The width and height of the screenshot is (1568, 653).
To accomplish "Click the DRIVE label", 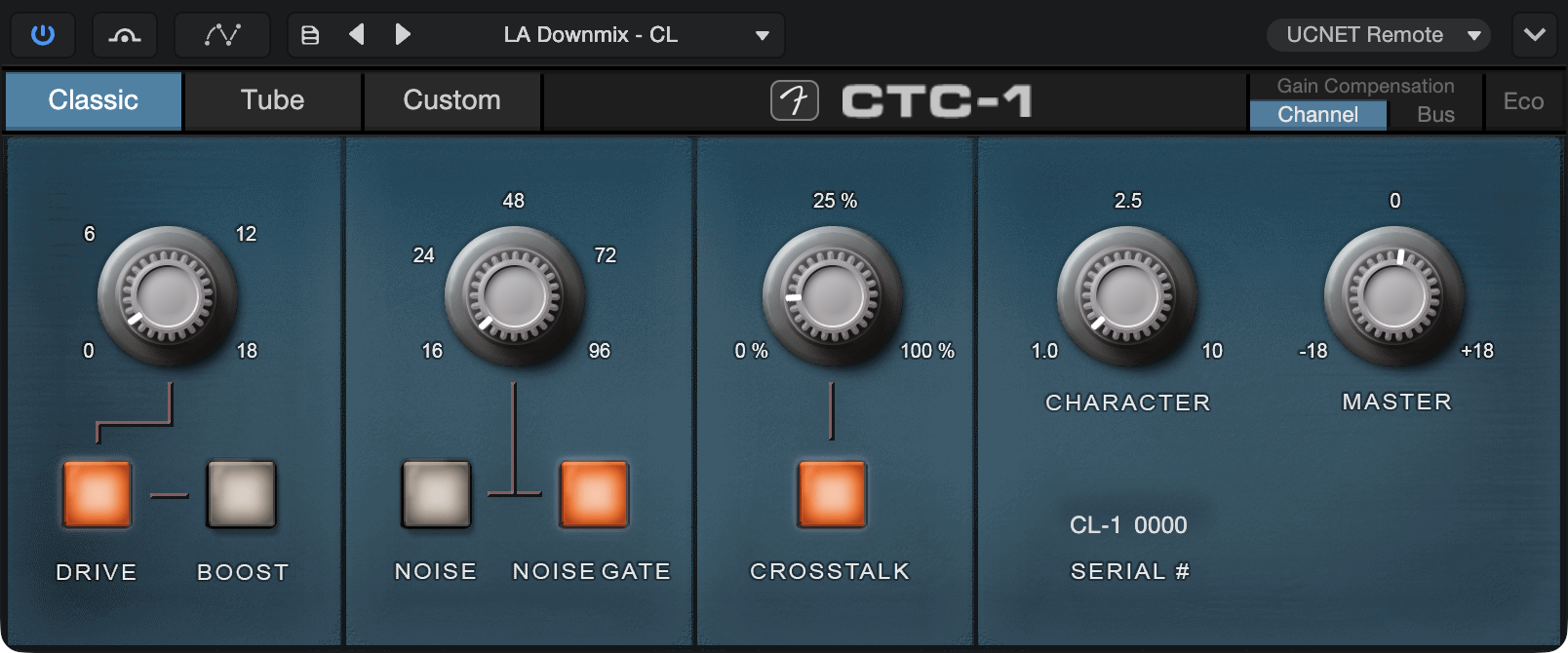I will (x=97, y=572).
